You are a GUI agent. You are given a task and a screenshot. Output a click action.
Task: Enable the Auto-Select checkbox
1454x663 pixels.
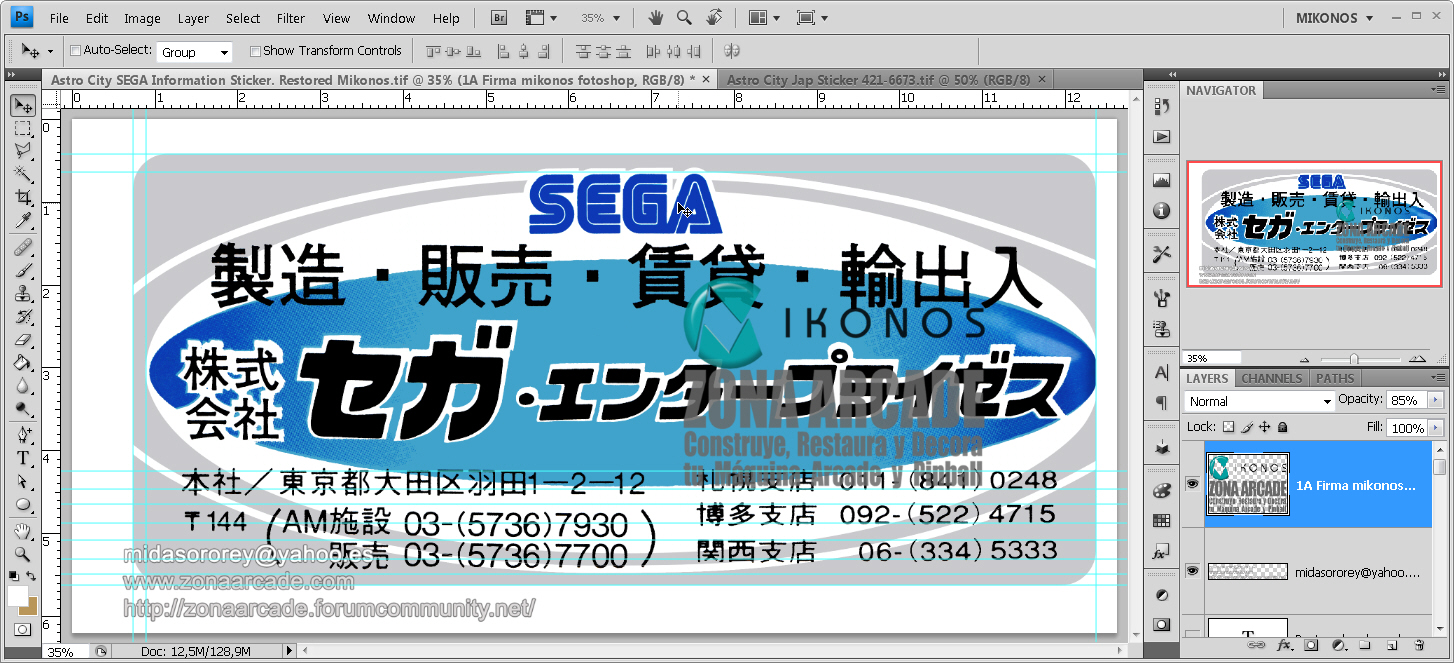(75, 50)
